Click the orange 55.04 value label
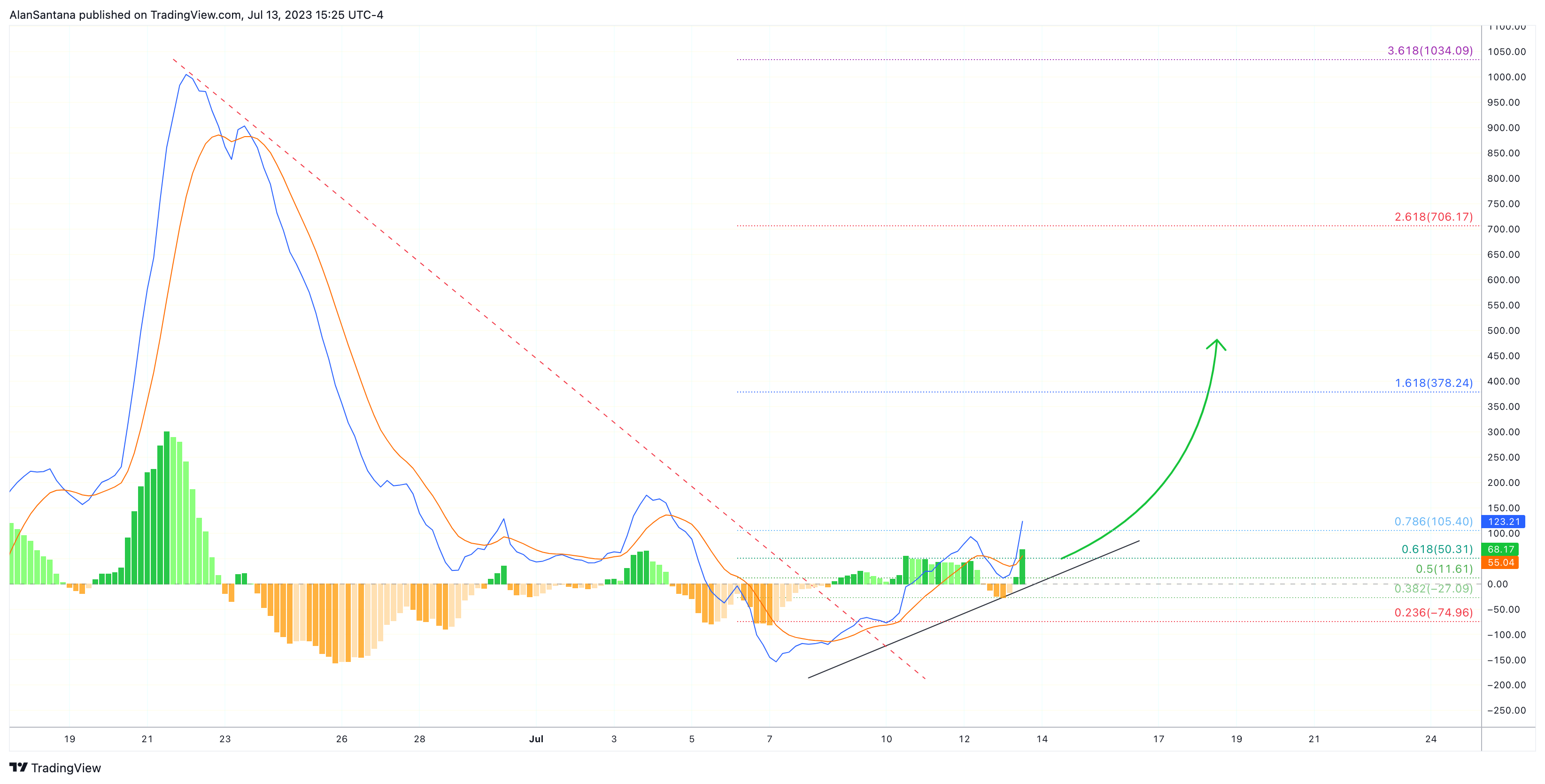 tap(1500, 562)
